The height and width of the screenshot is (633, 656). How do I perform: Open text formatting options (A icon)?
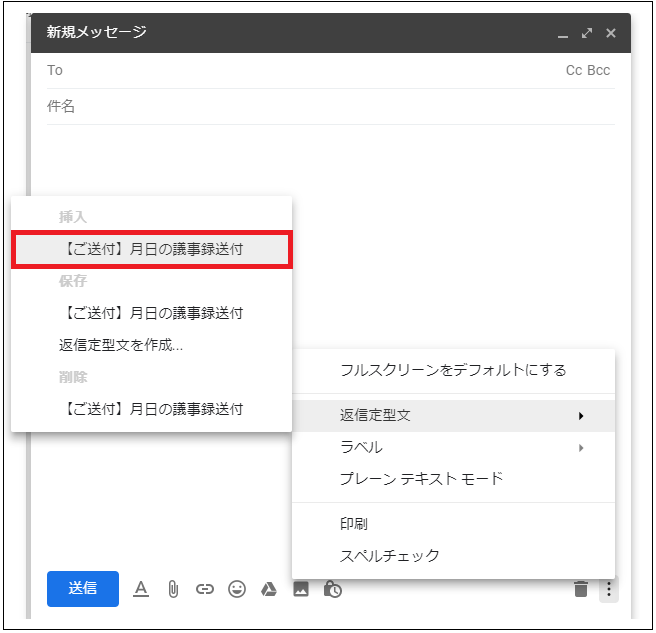click(x=141, y=589)
